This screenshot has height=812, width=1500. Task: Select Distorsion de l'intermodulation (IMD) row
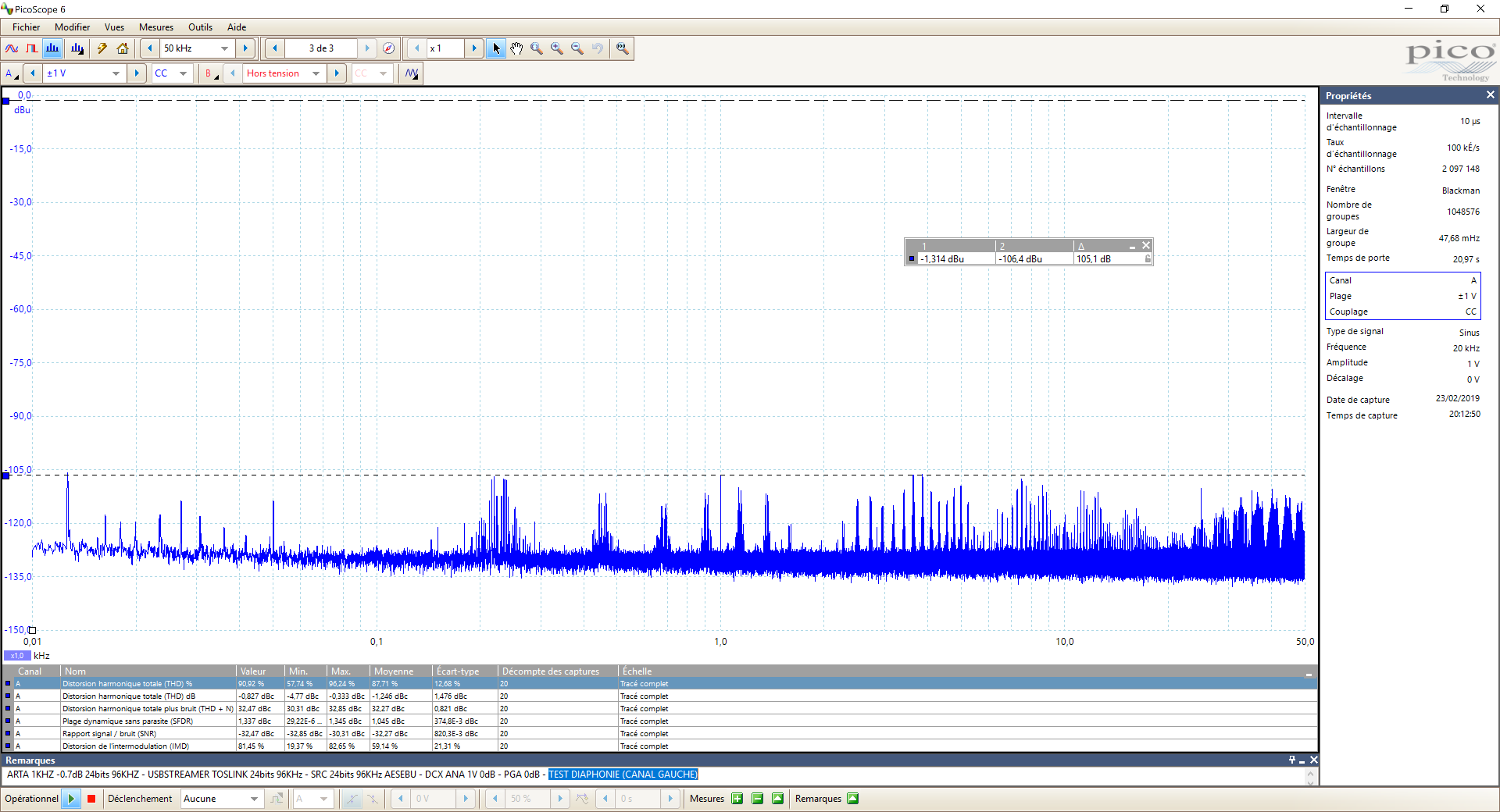[x=659, y=746]
